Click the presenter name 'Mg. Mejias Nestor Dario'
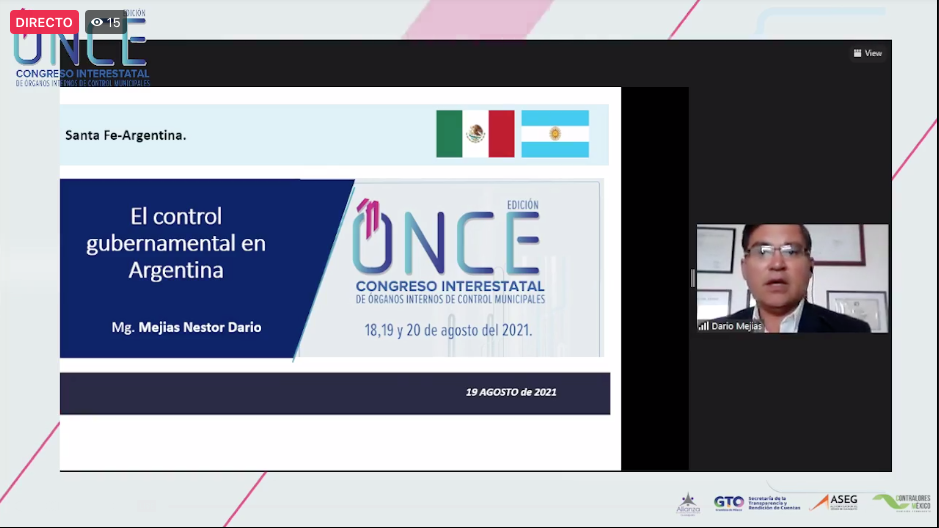This screenshot has width=939, height=528. click(186, 327)
